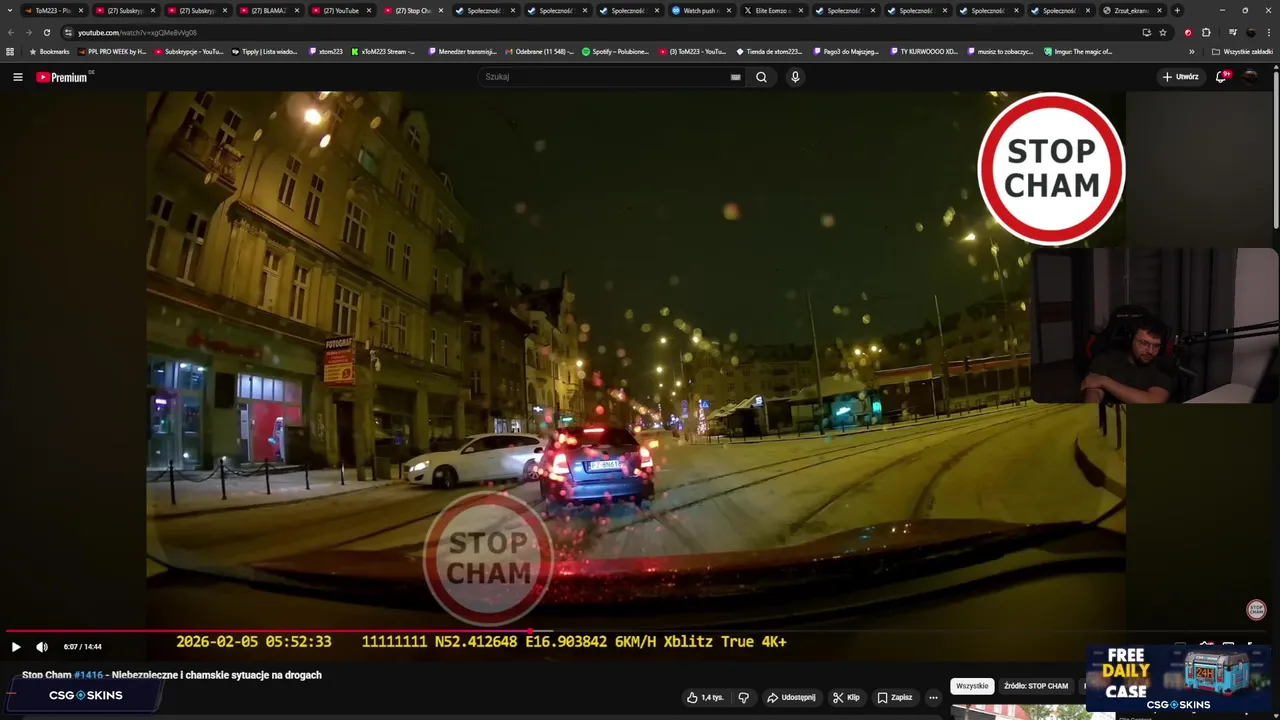Open Imgur: The magic bookmark
1280x720 pixels.
click(x=1078, y=51)
